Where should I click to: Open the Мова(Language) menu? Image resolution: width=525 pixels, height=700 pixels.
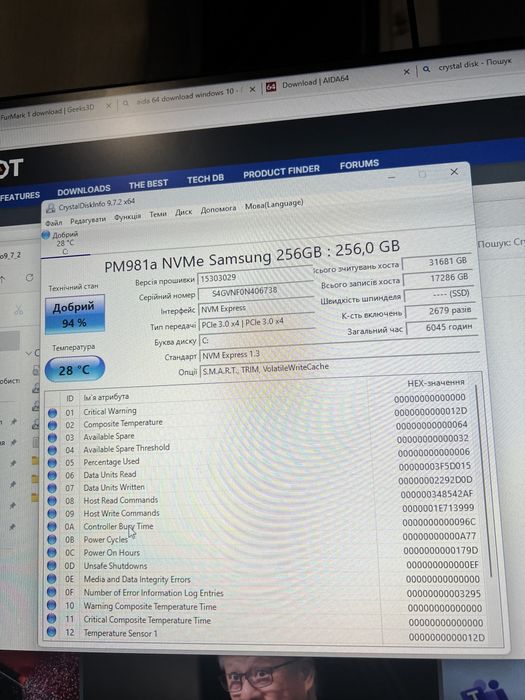coord(274,205)
